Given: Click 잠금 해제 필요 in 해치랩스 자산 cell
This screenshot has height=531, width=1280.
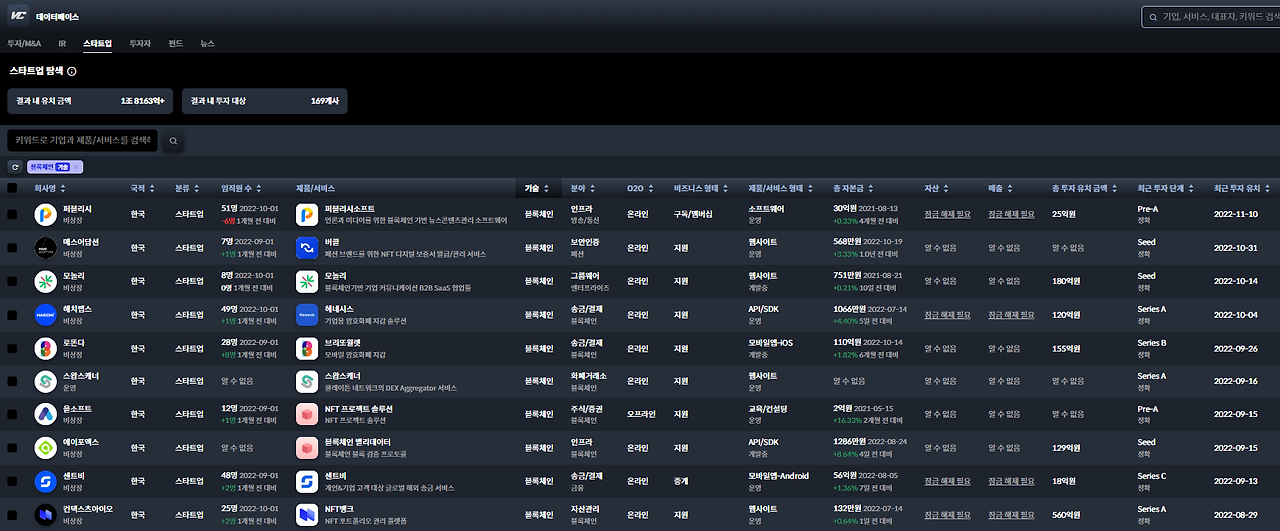Looking at the screenshot, I should coord(947,314).
